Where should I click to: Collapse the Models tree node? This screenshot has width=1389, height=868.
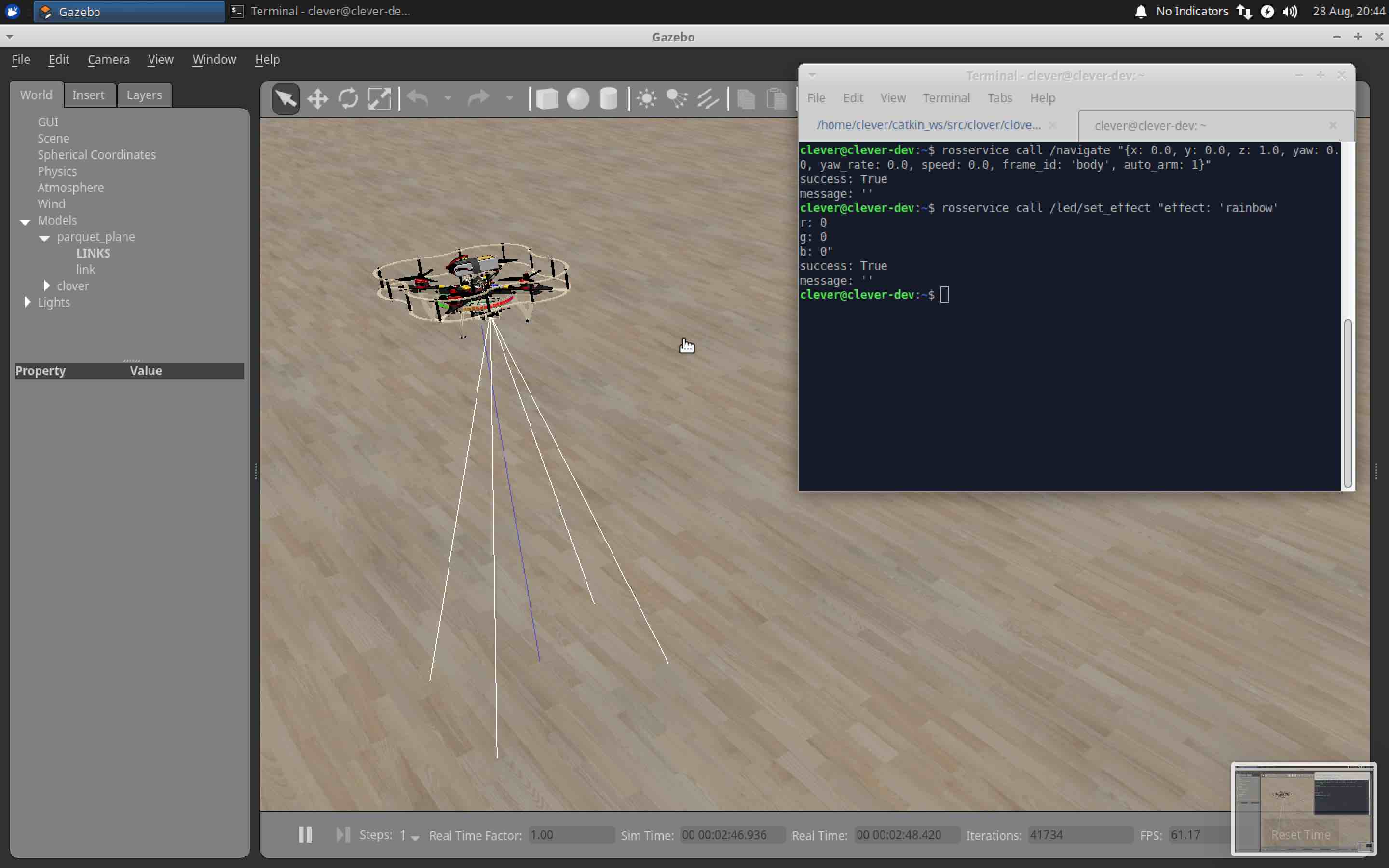[25, 221]
